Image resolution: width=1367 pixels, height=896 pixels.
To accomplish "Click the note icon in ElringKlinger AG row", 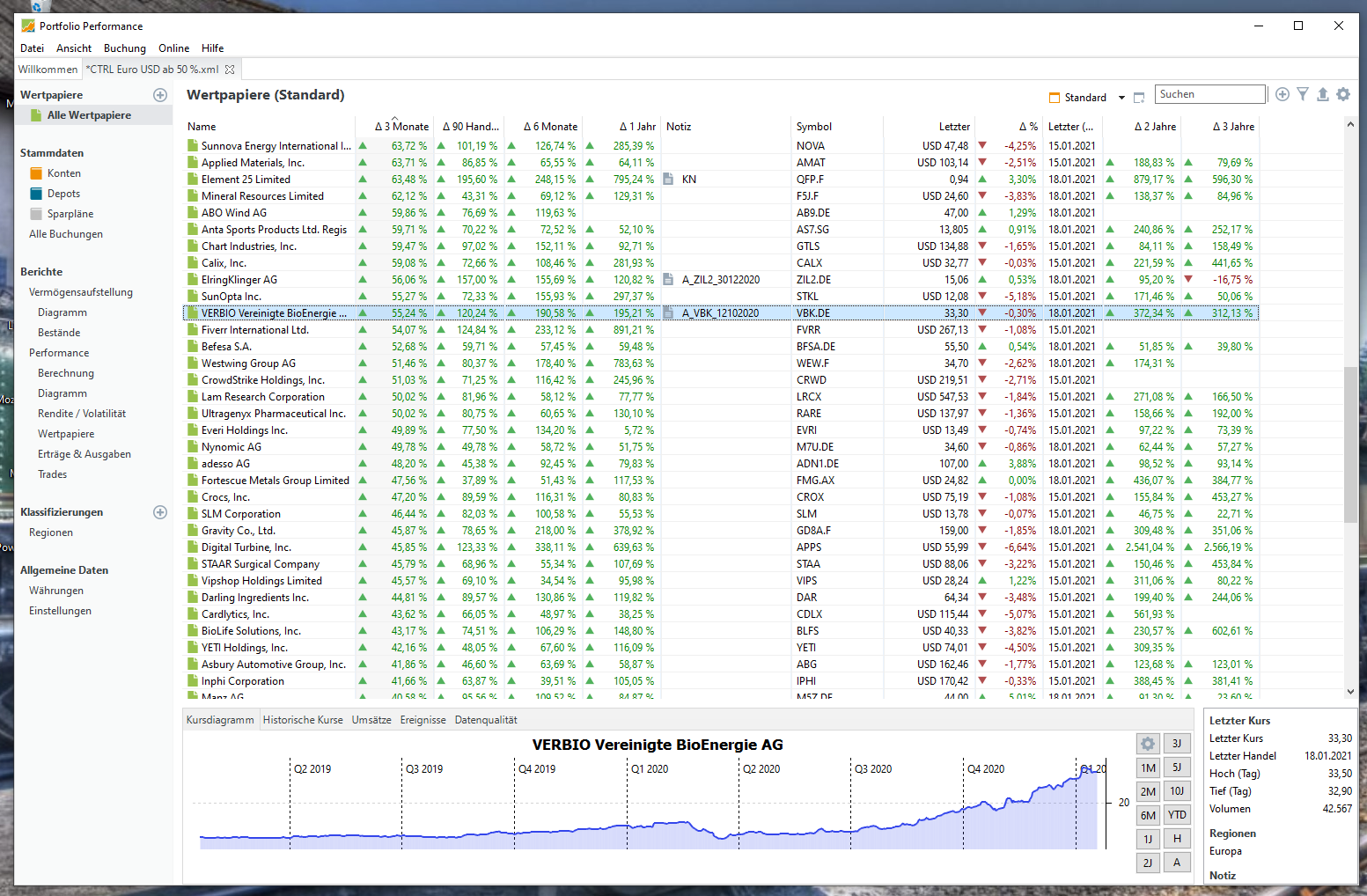I will coord(668,279).
